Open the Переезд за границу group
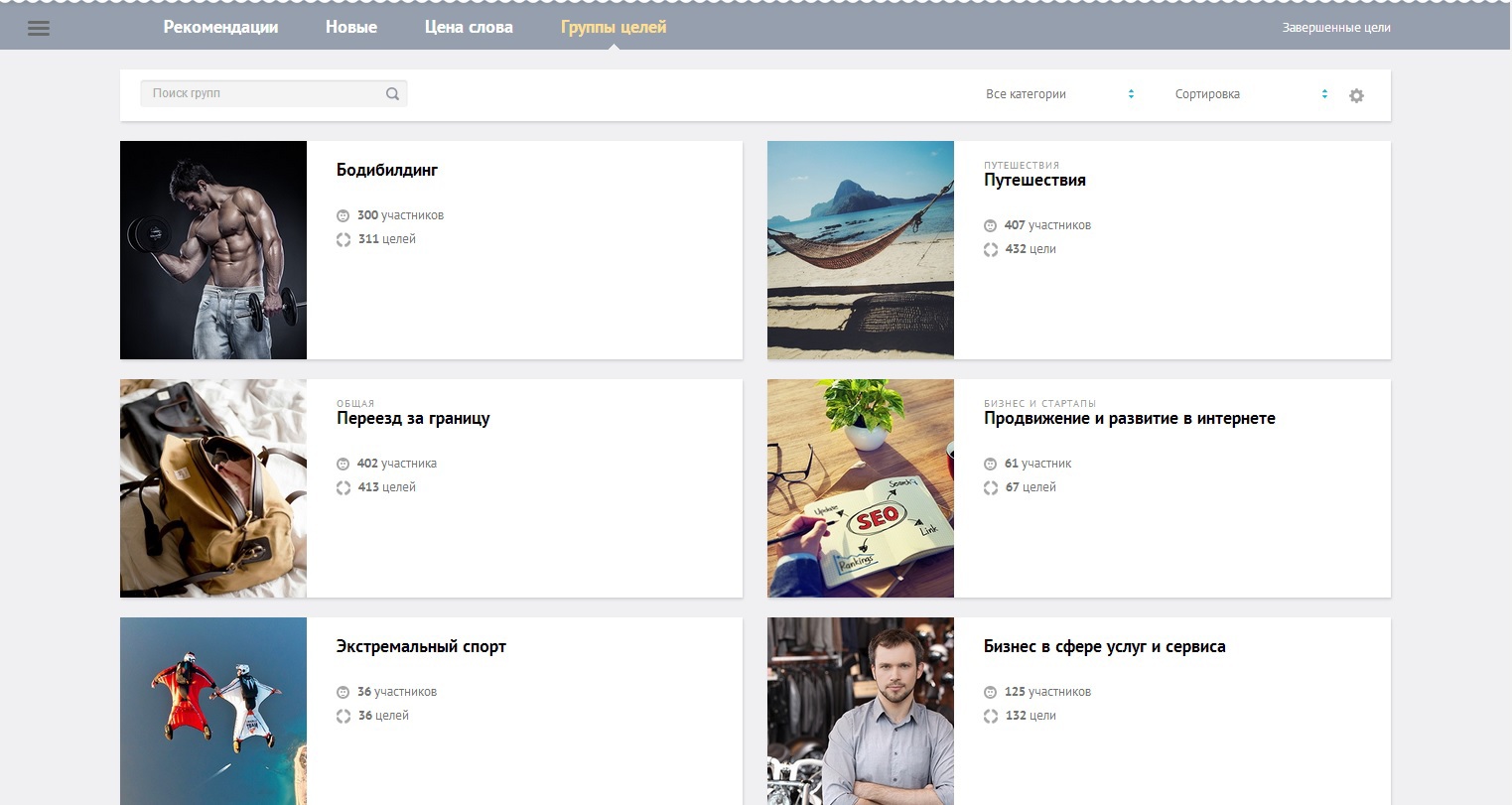 coord(413,418)
